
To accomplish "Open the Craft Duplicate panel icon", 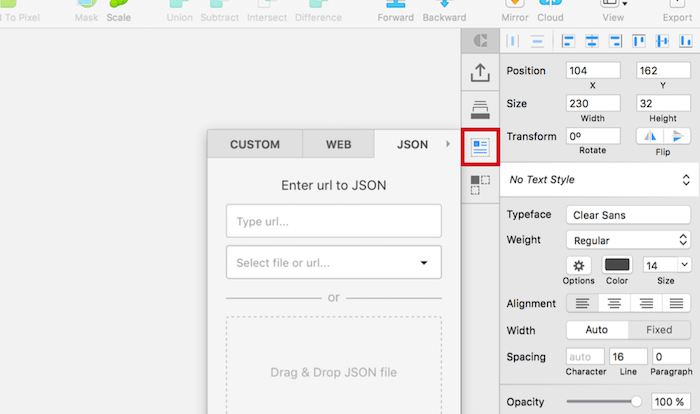I will 480,184.
